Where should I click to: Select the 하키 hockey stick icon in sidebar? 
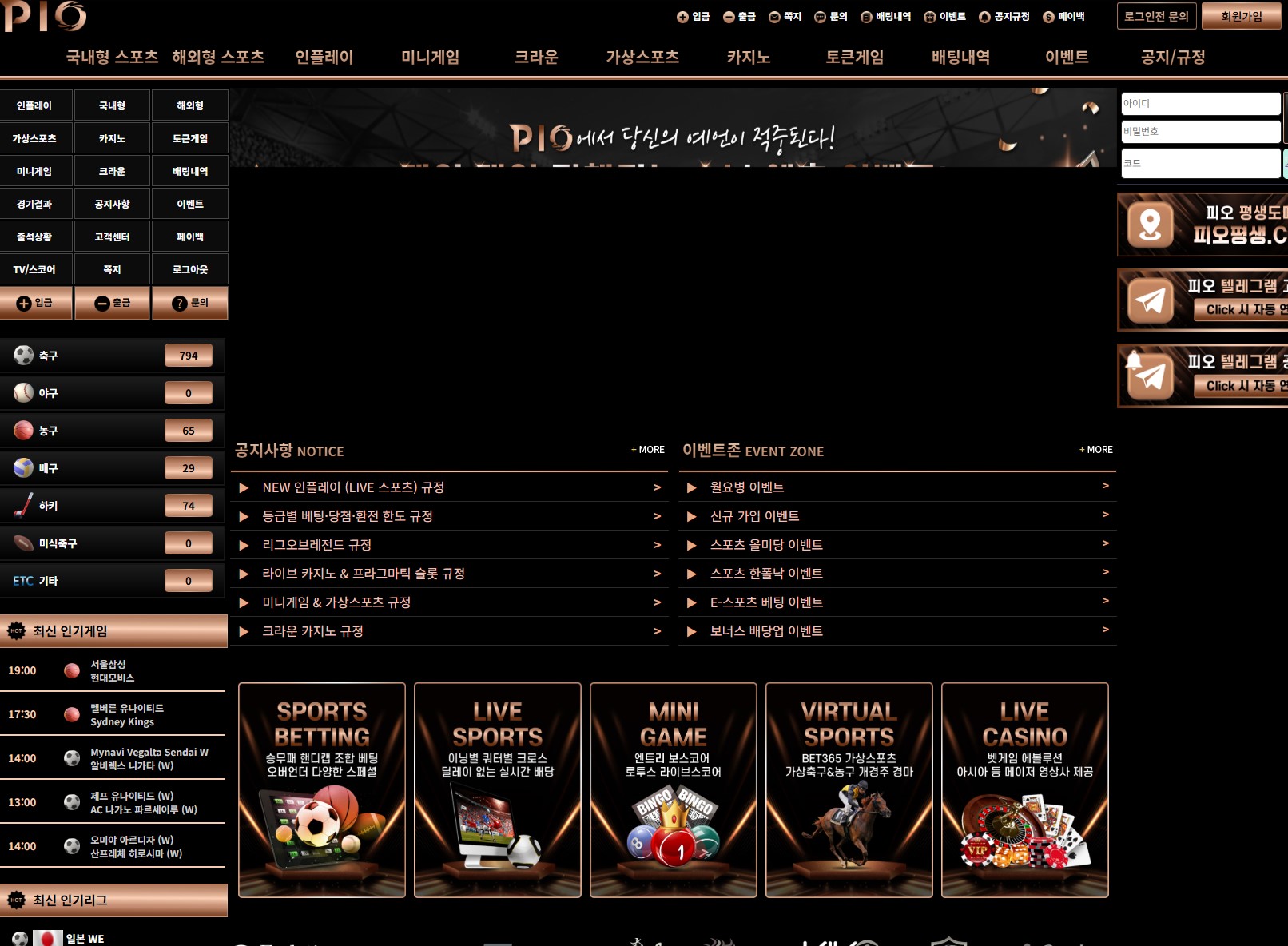coord(23,506)
